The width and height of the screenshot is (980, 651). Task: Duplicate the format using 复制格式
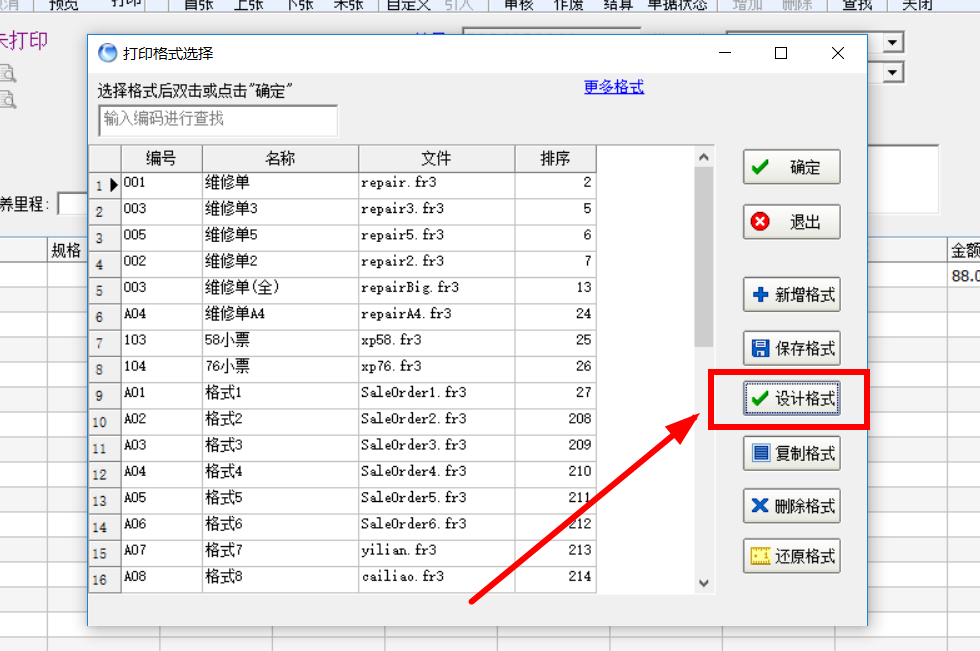tap(791, 453)
